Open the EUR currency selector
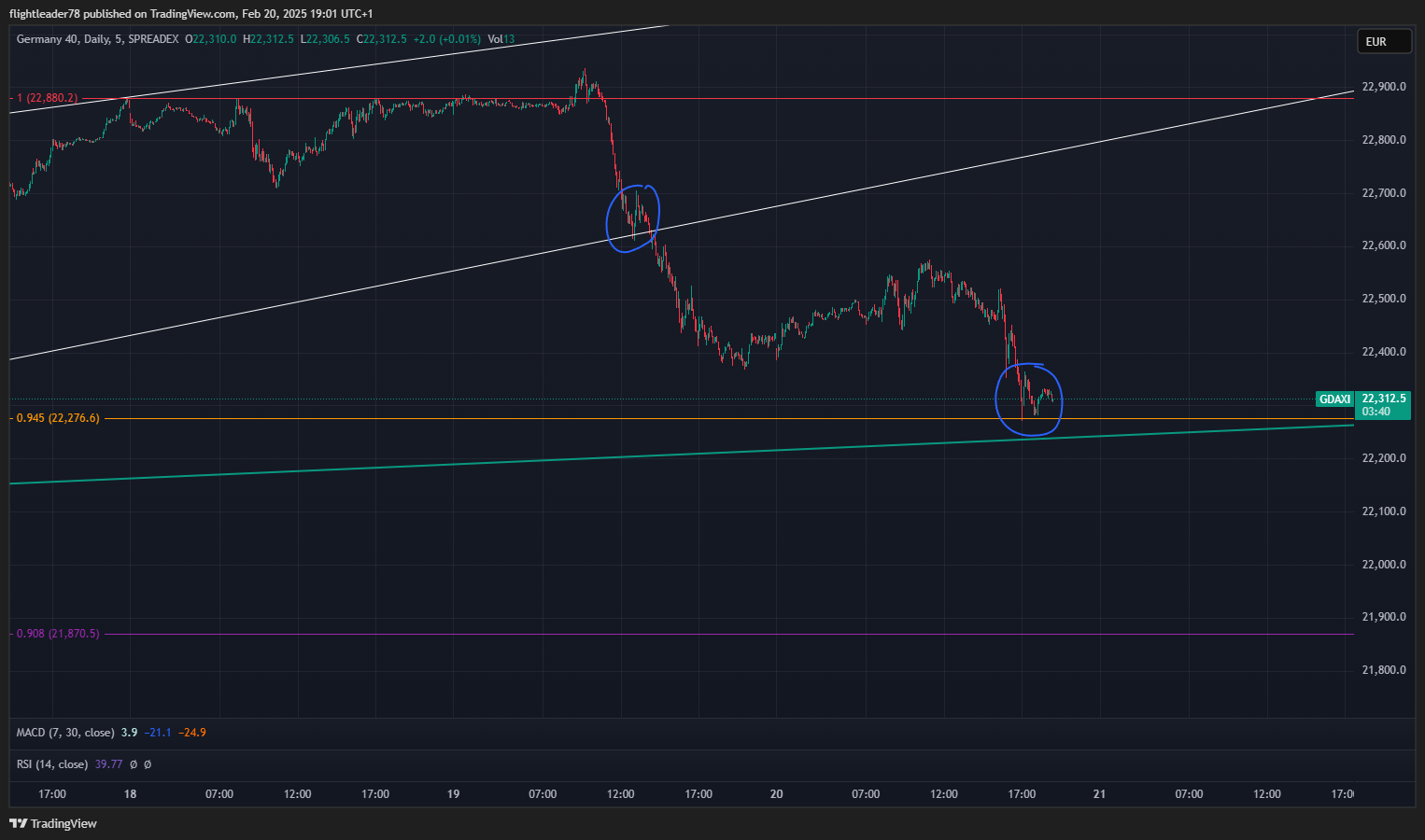Screen dimensions: 1425x840 (1384, 42)
